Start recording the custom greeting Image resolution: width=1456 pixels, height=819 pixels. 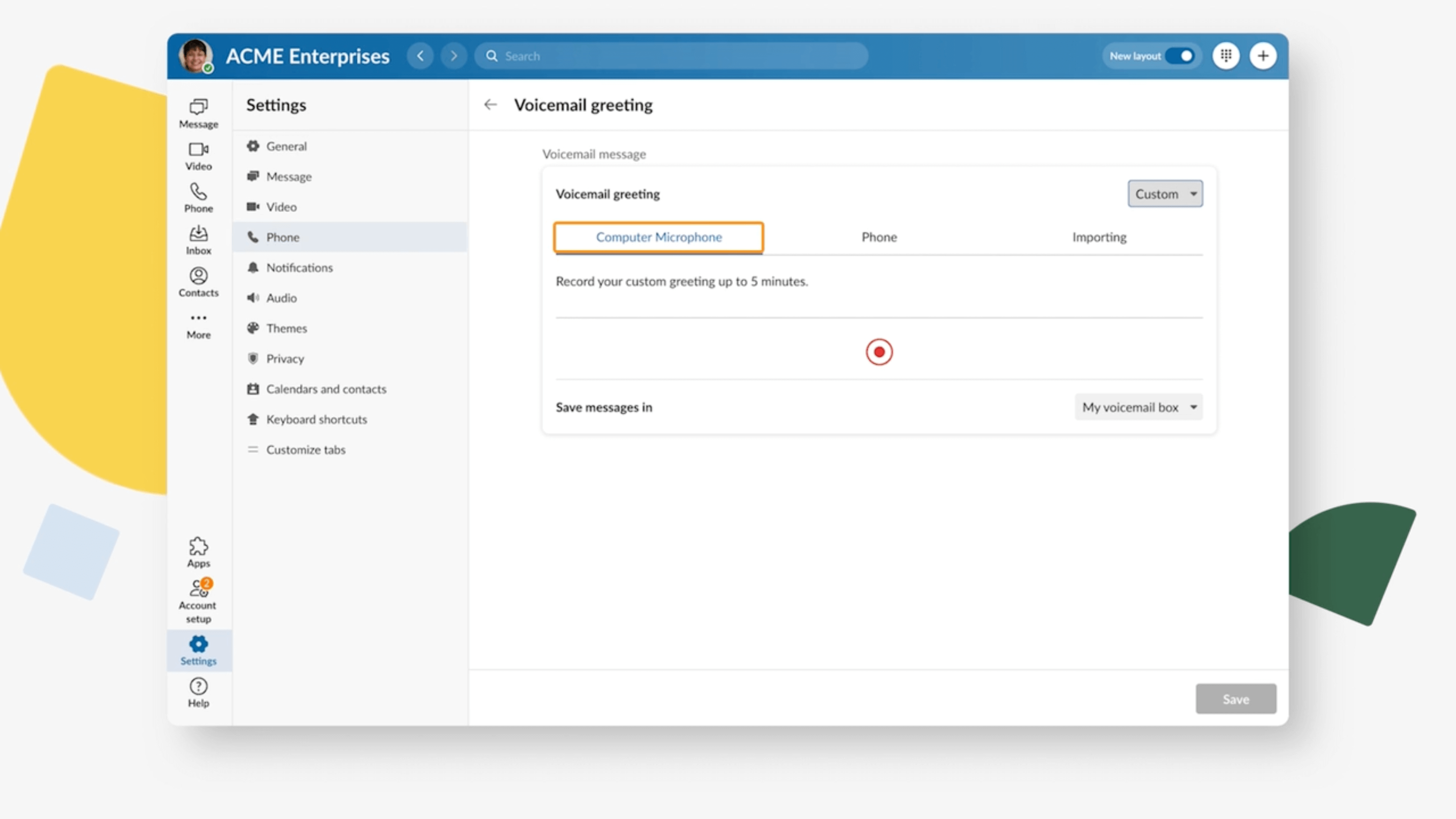pos(879,351)
